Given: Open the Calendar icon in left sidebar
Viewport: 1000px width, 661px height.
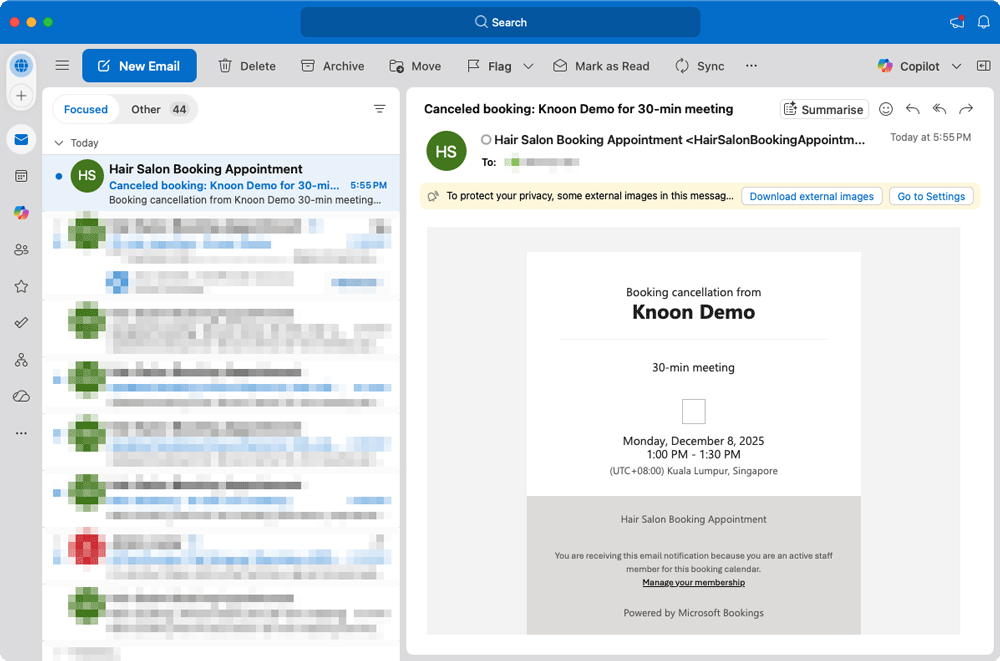Looking at the screenshot, I should (x=21, y=176).
